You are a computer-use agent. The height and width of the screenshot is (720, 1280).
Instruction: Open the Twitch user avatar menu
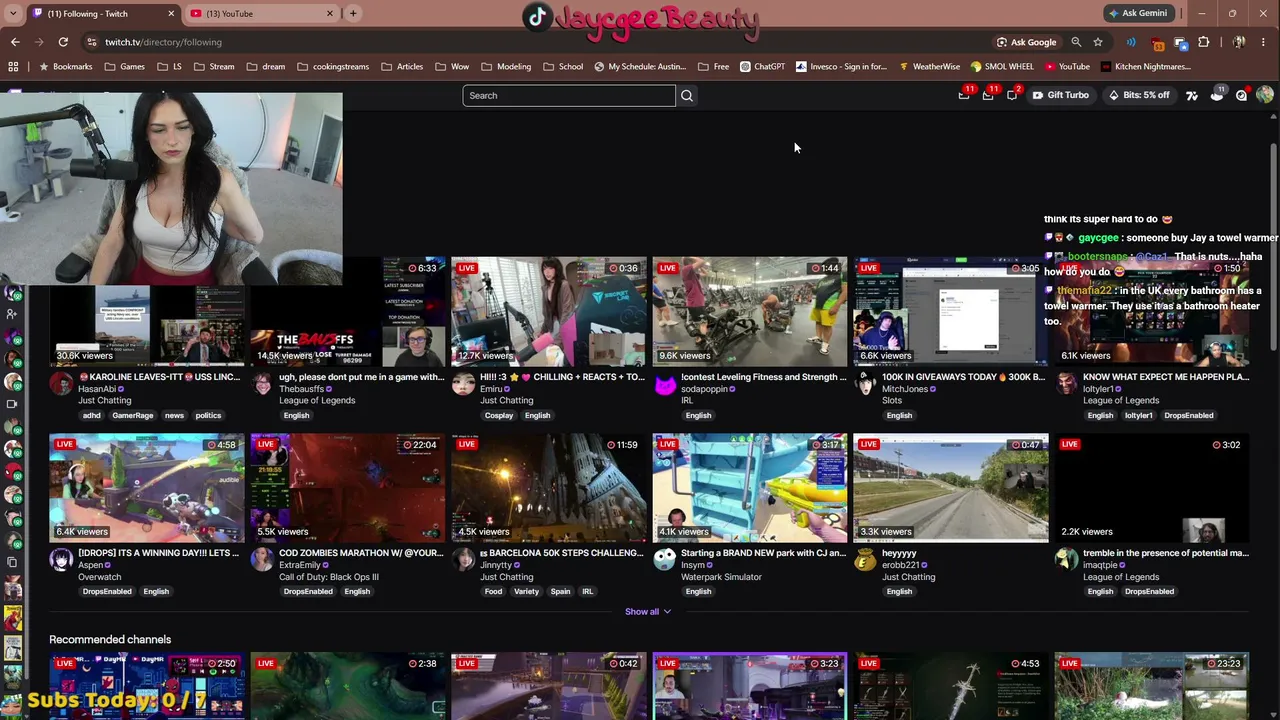[1265, 95]
